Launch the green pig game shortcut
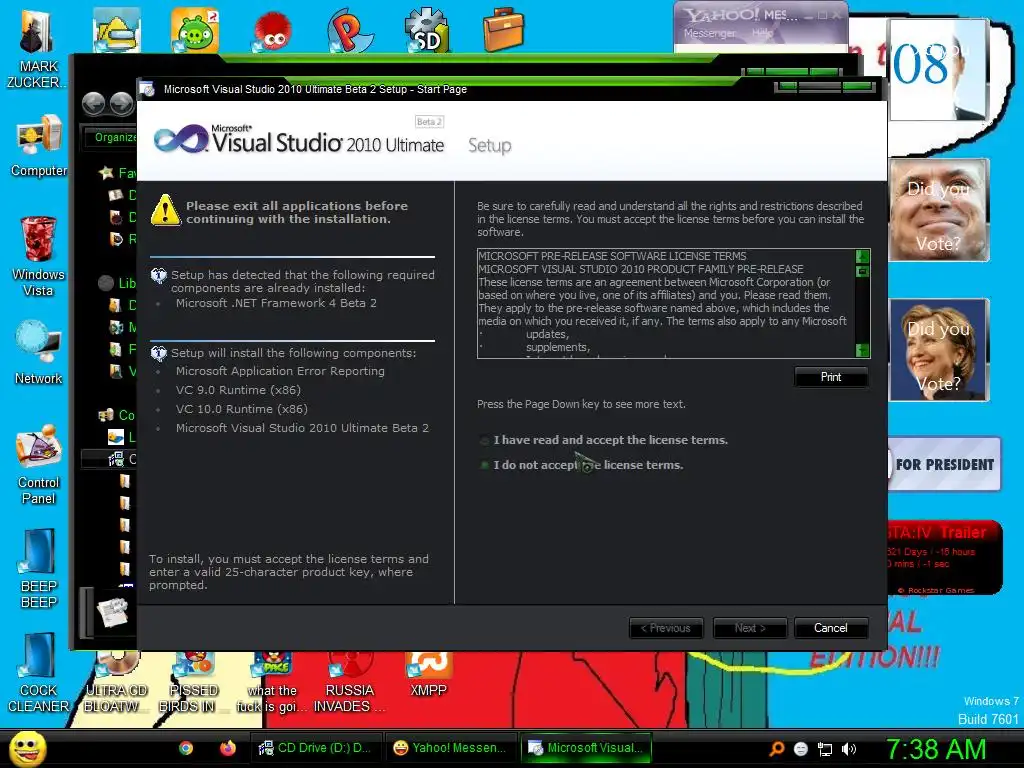This screenshot has width=1024, height=768. 195,31
